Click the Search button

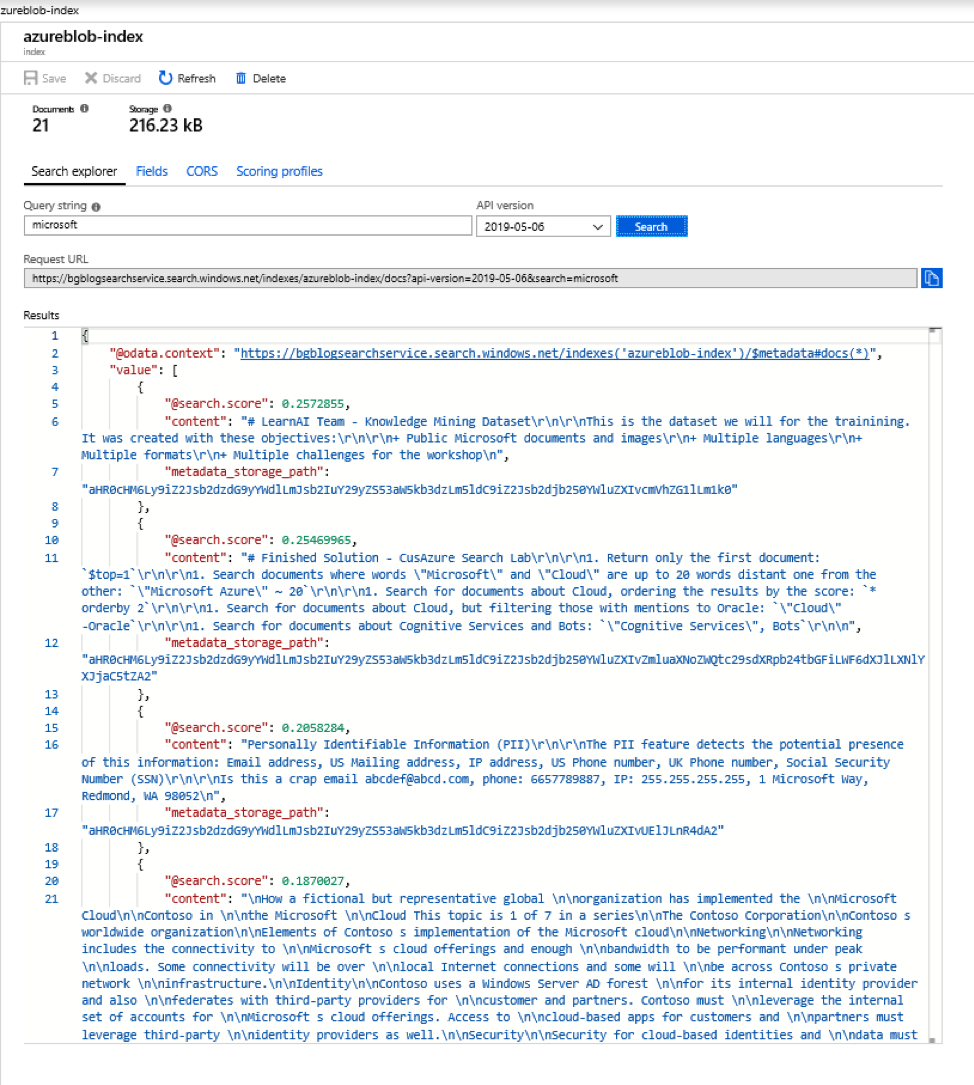[651, 226]
